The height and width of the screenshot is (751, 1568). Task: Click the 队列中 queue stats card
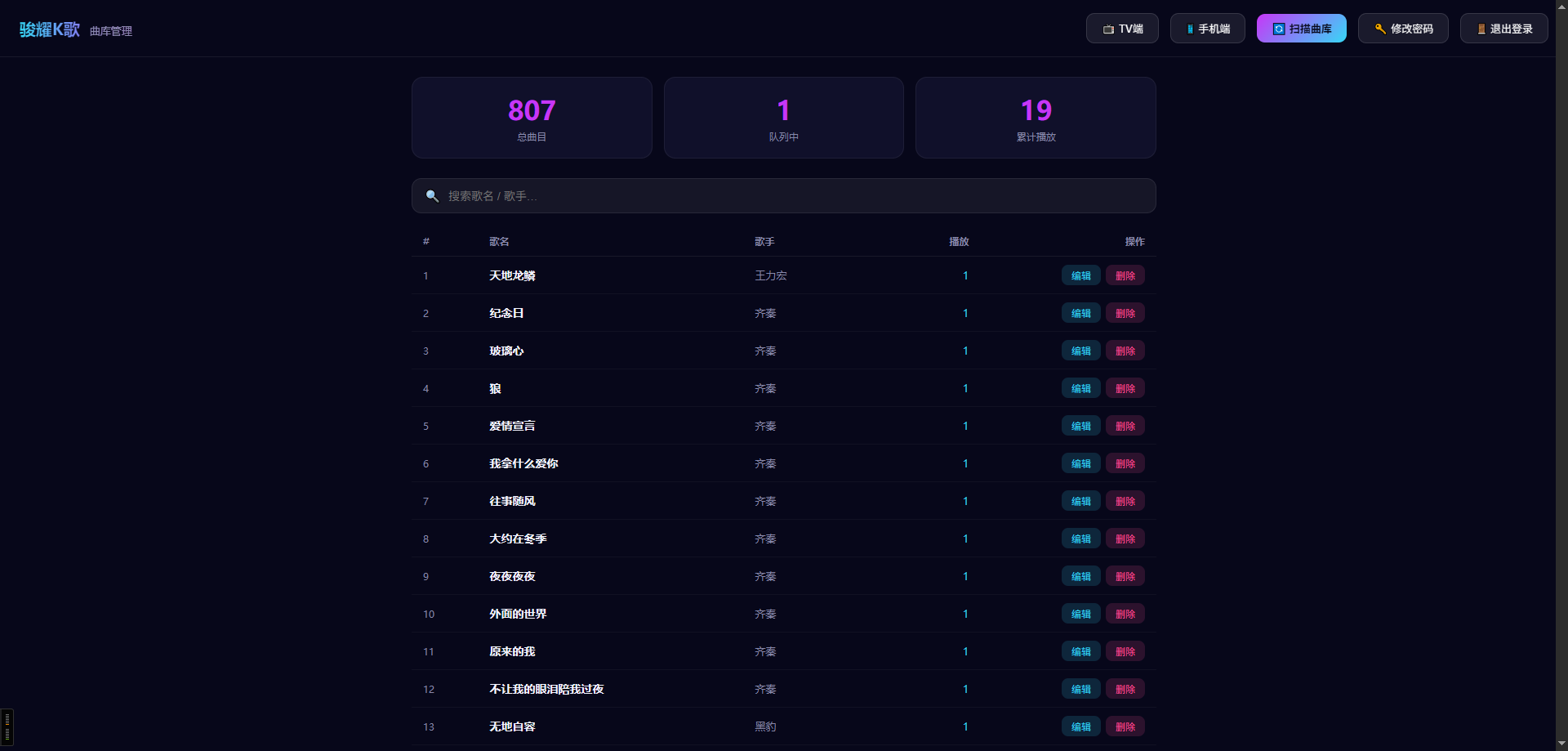[783, 118]
